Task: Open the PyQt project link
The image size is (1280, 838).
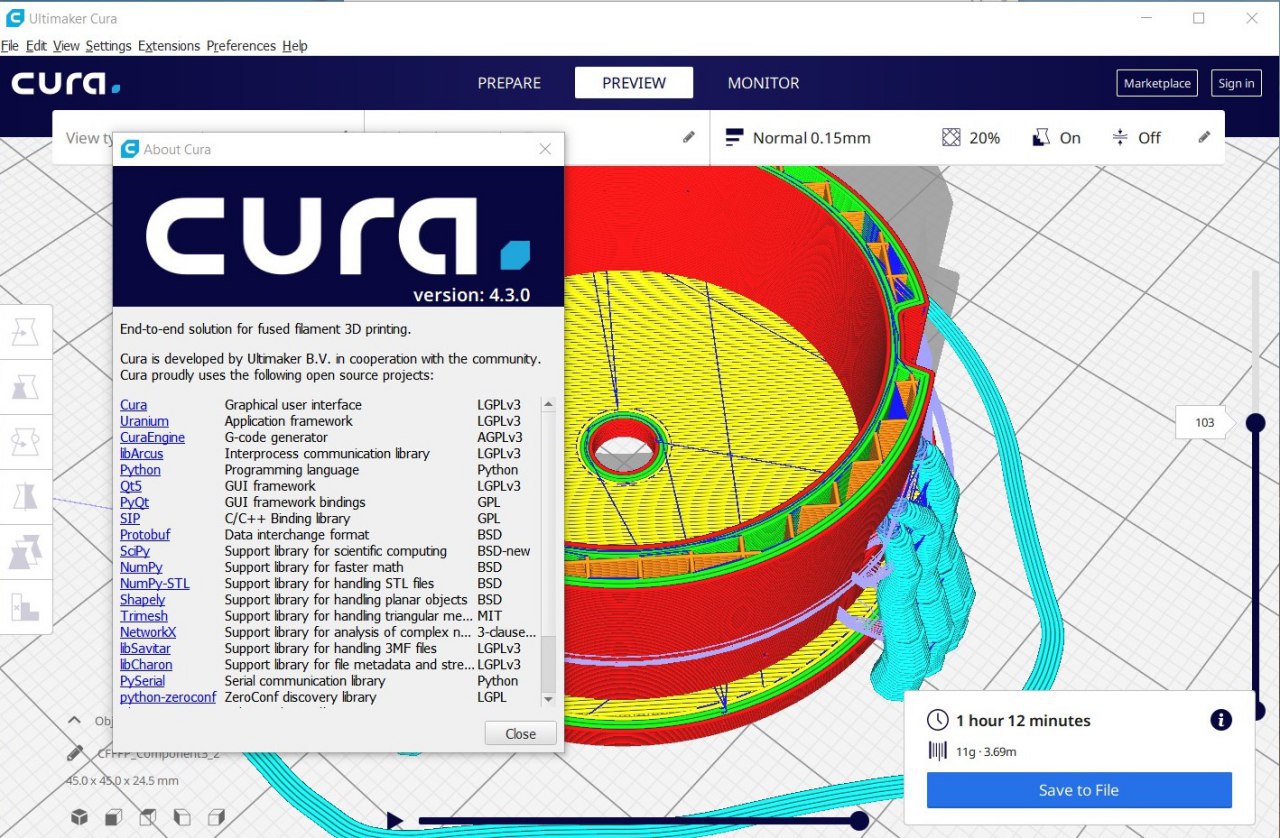Action: tap(134, 502)
